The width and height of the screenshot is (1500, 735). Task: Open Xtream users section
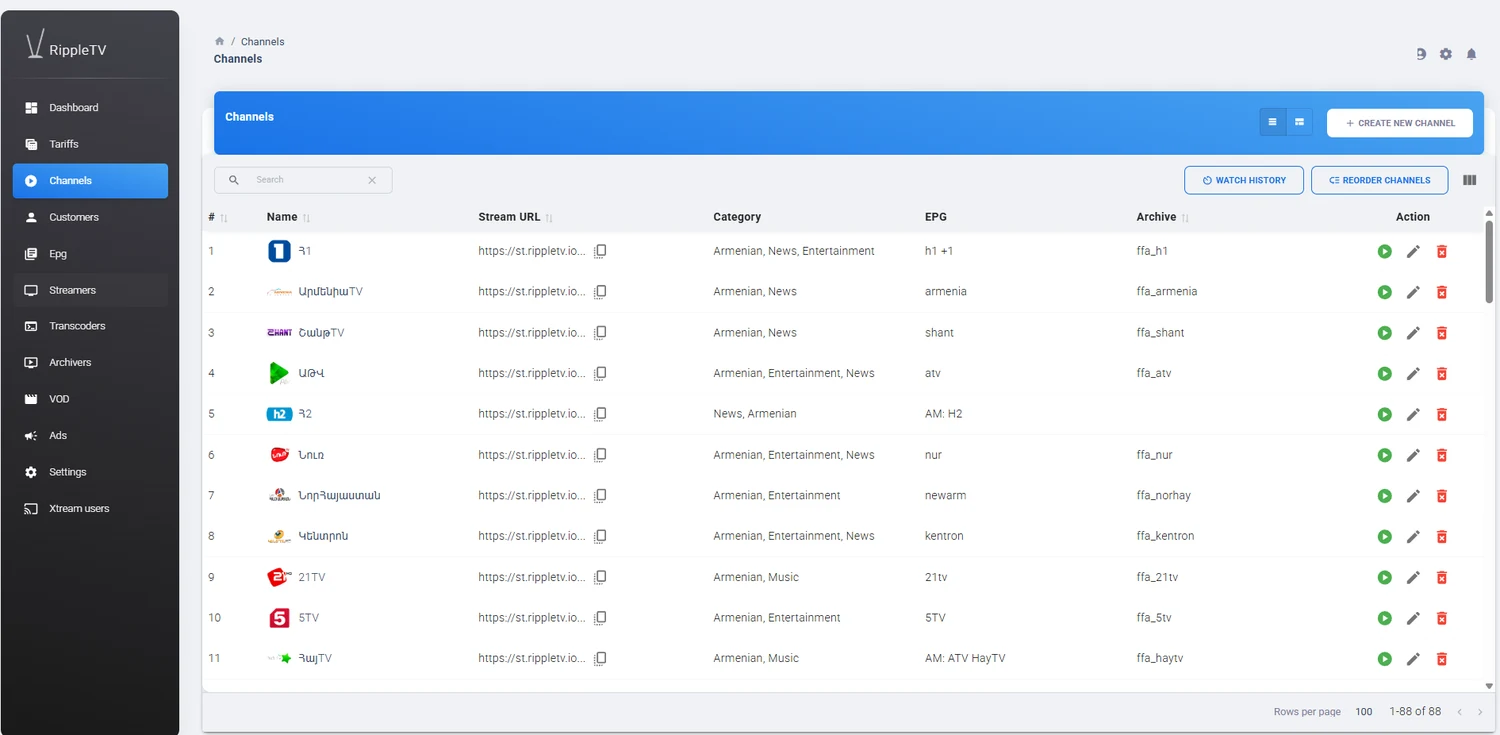click(90, 508)
